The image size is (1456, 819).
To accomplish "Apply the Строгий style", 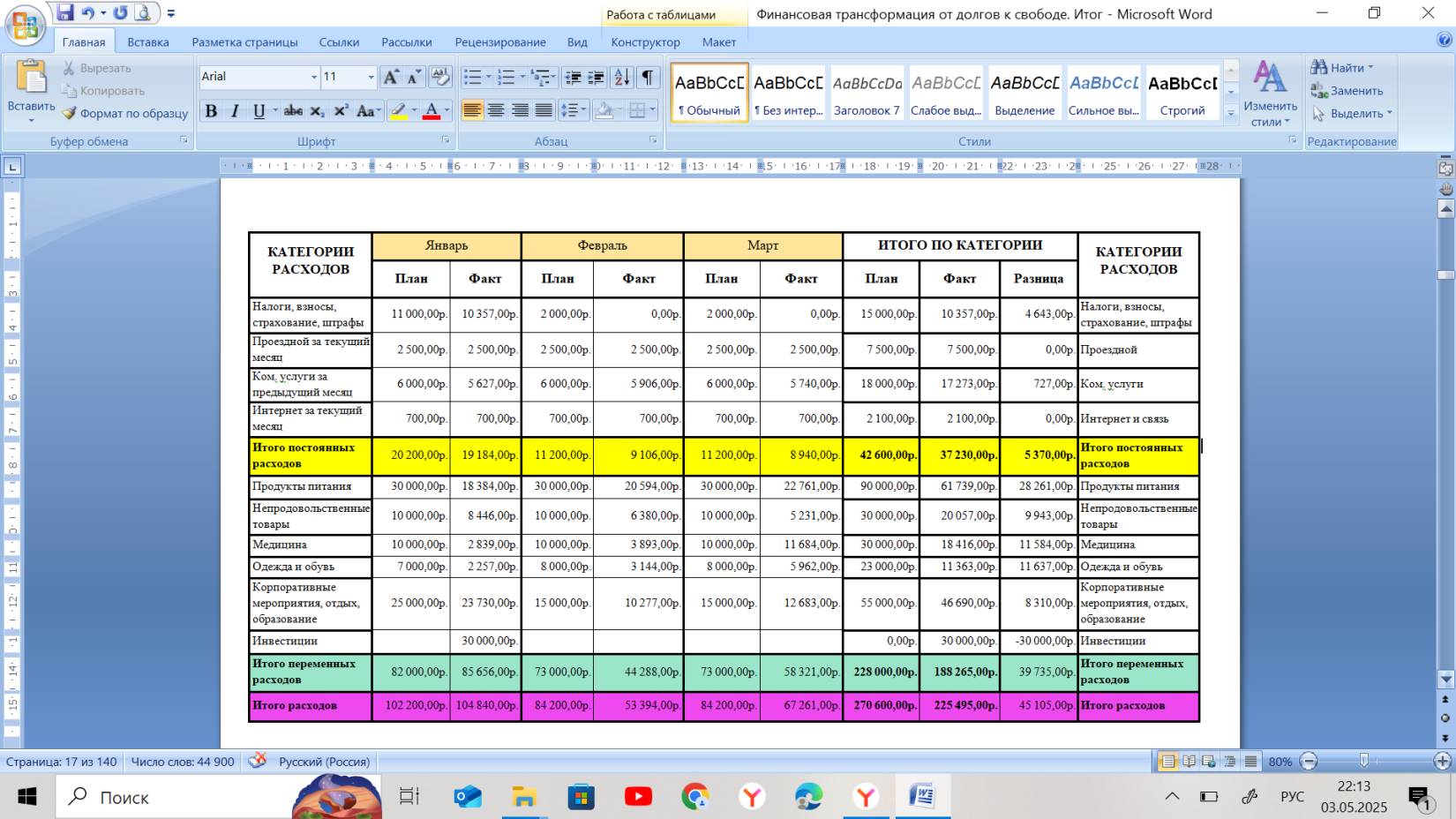I will click(1182, 92).
